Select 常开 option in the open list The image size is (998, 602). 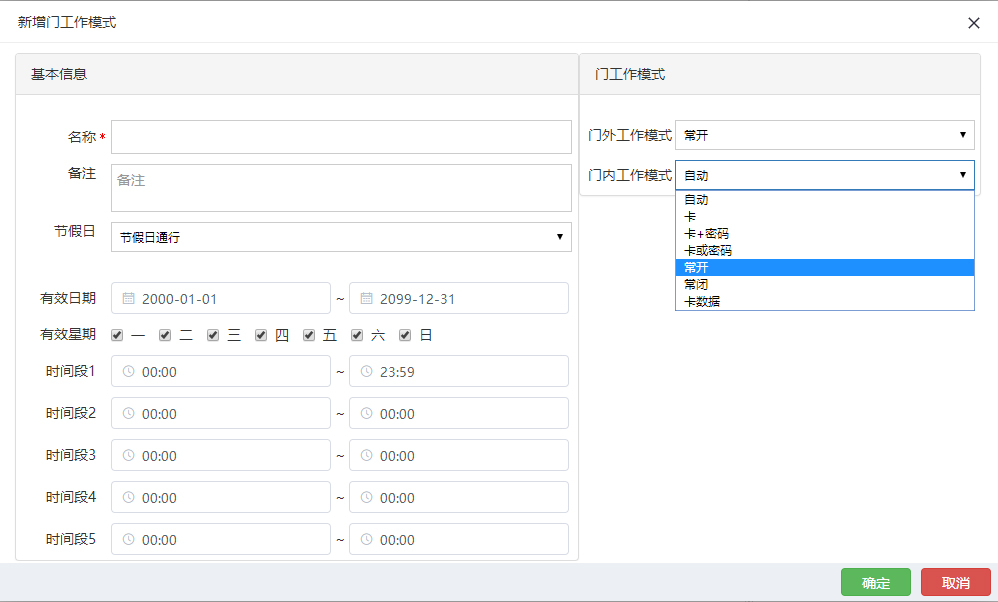824,267
